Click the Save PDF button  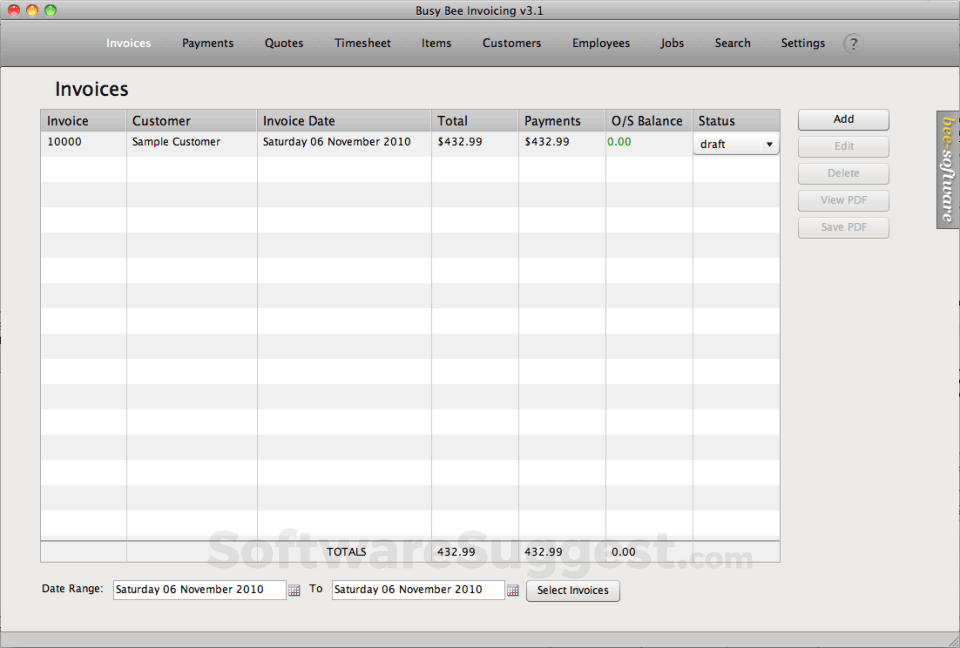coord(842,227)
